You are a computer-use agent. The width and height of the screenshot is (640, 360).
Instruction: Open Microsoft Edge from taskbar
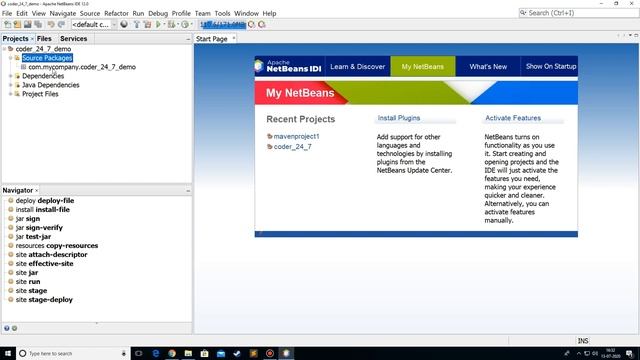[156, 353]
